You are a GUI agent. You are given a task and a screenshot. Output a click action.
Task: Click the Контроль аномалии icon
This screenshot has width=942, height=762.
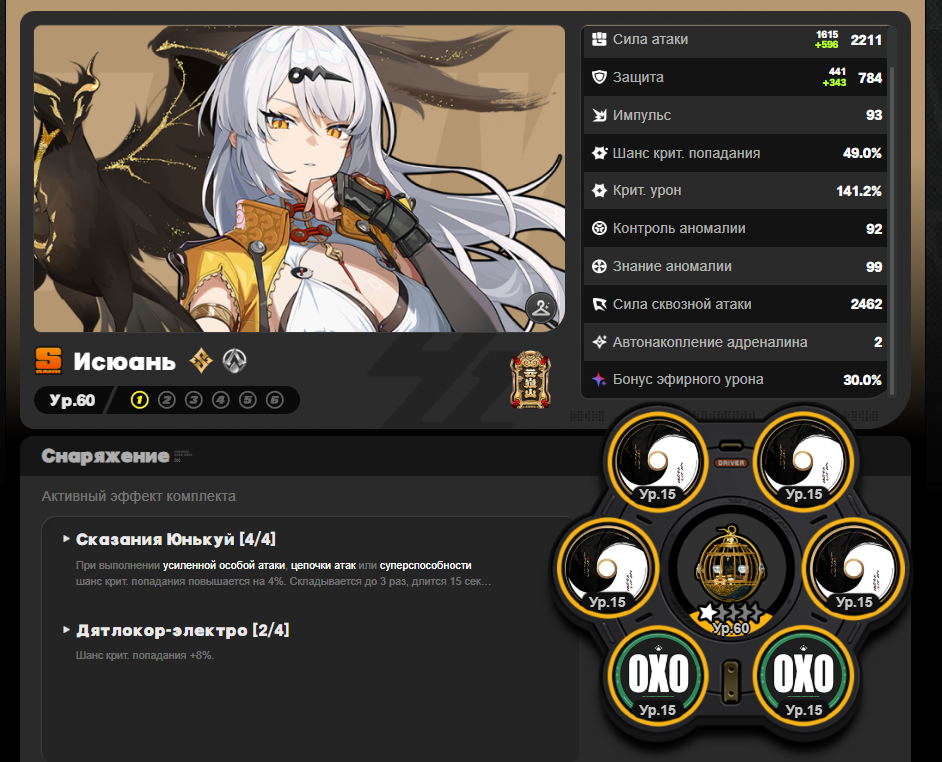[x=599, y=228]
